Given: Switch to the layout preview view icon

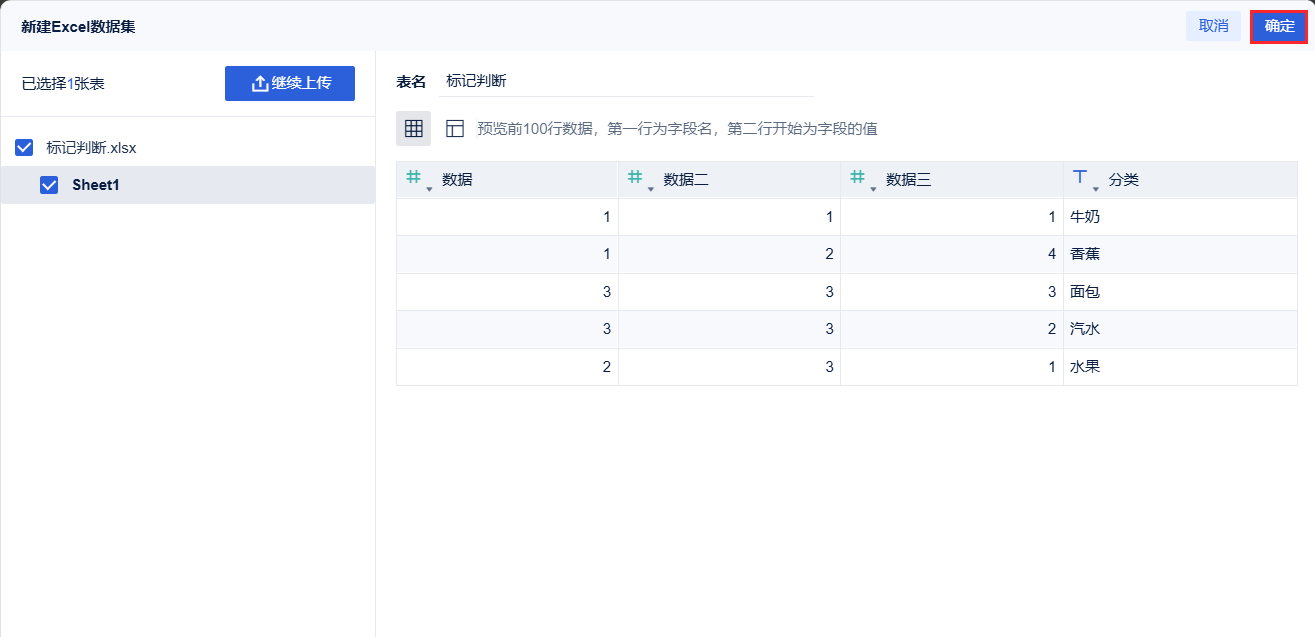Looking at the screenshot, I should tap(455, 128).
